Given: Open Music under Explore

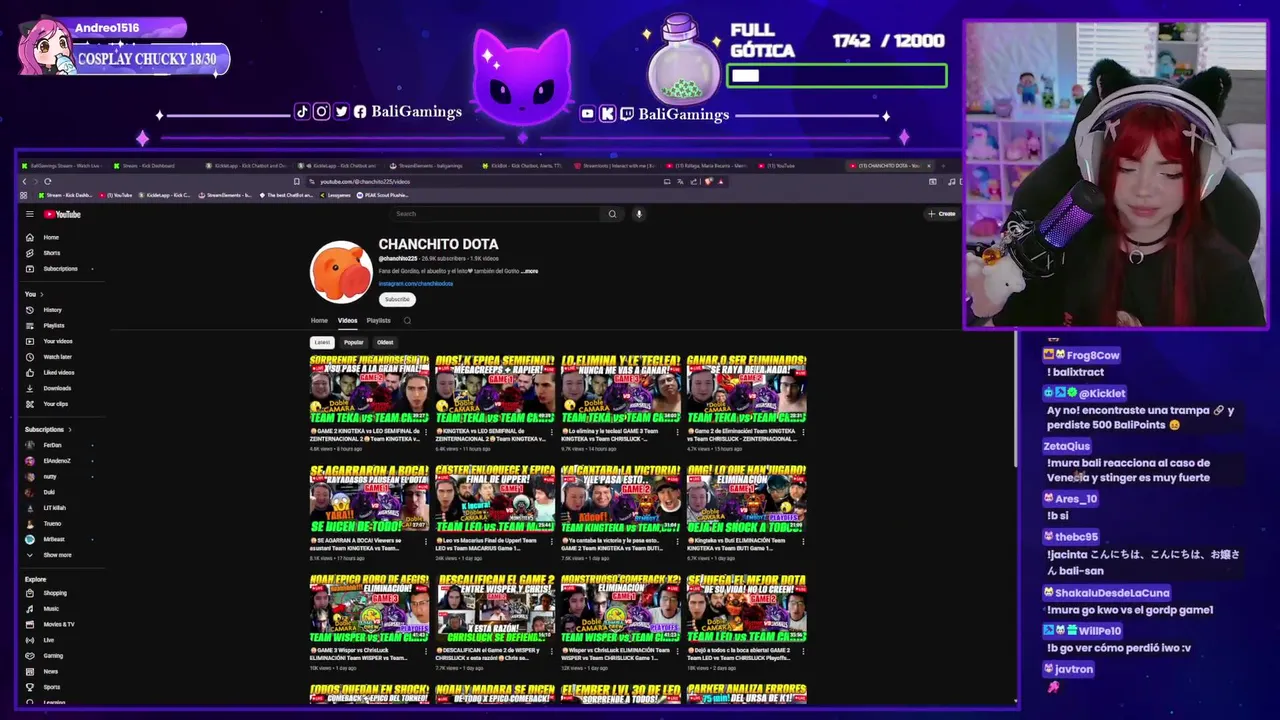Looking at the screenshot, I should 51,609.
